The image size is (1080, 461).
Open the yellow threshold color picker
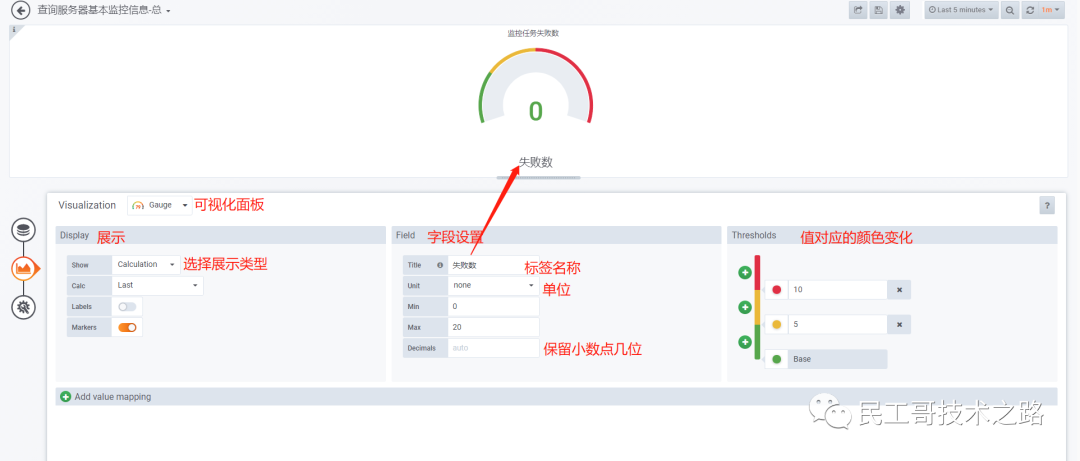tap(777, 325)
